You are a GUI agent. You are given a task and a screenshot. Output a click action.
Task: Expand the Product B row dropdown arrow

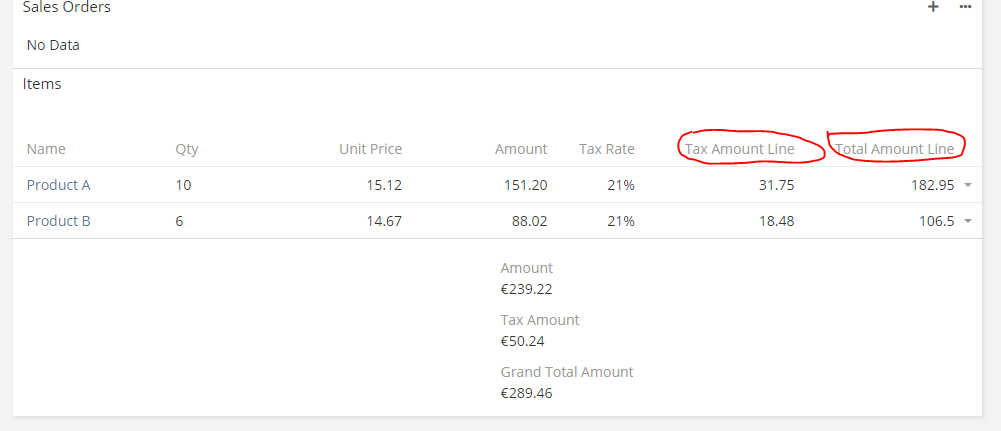(x=968, y=221)
